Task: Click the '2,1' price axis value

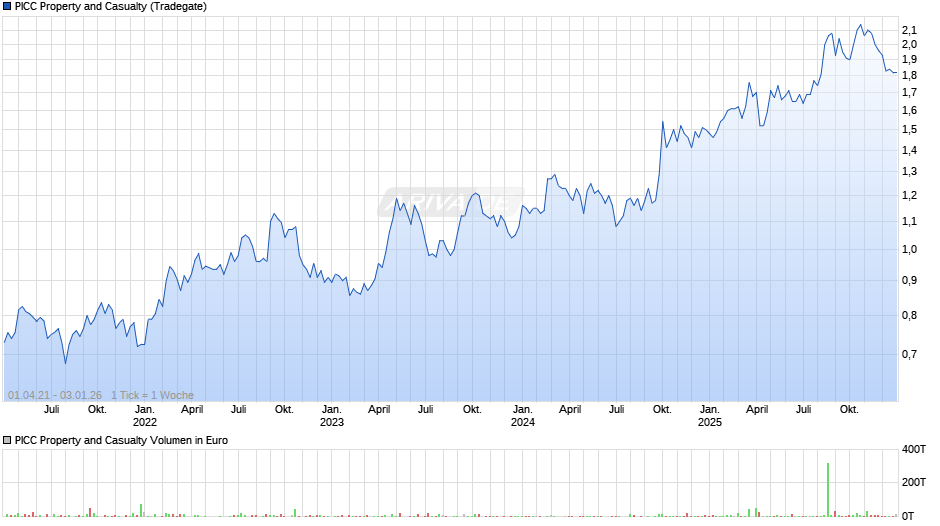Action: coord(909,30)
